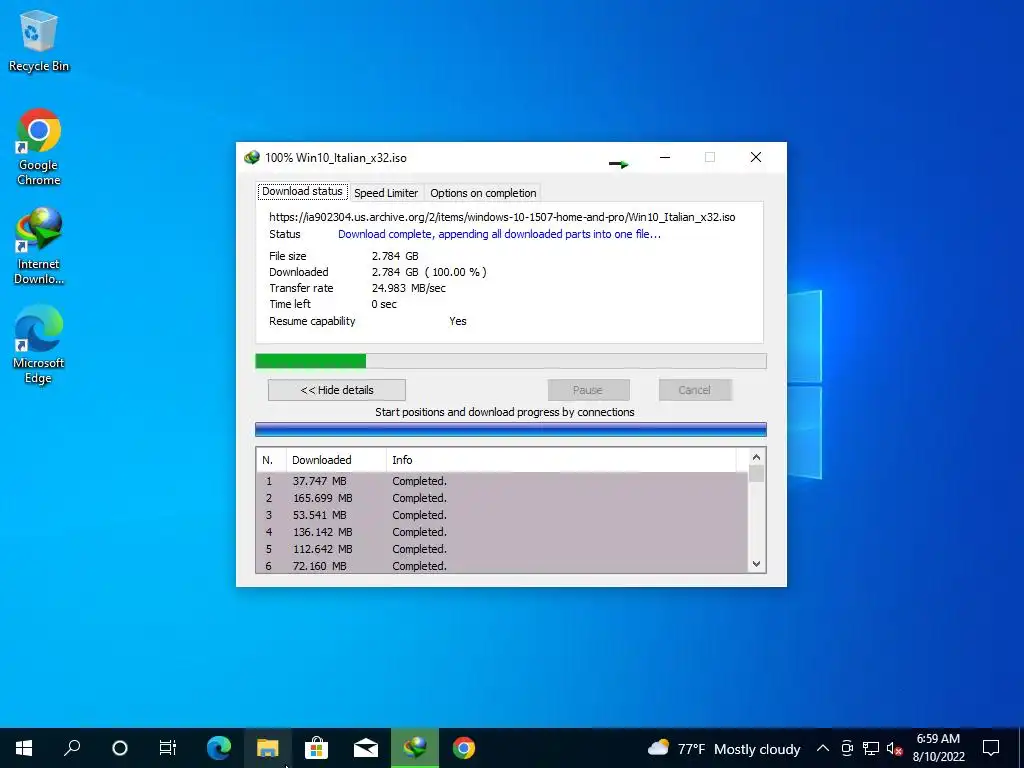1024x768 pixels.
Task: Open Mail app from taskbar
Action: click(366, 748)
